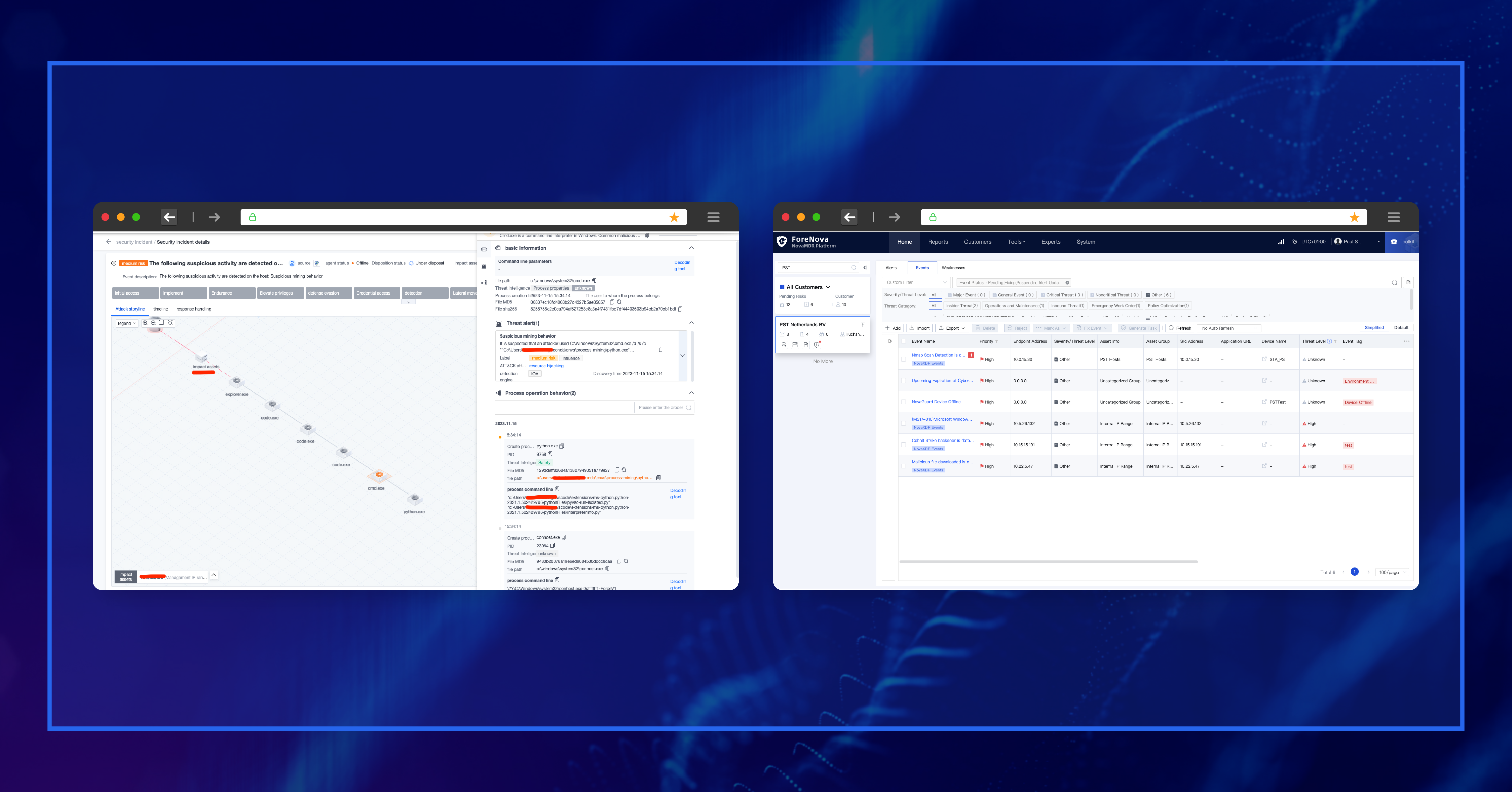
Task: Click the Refresh button
Action: [1180, 328]
